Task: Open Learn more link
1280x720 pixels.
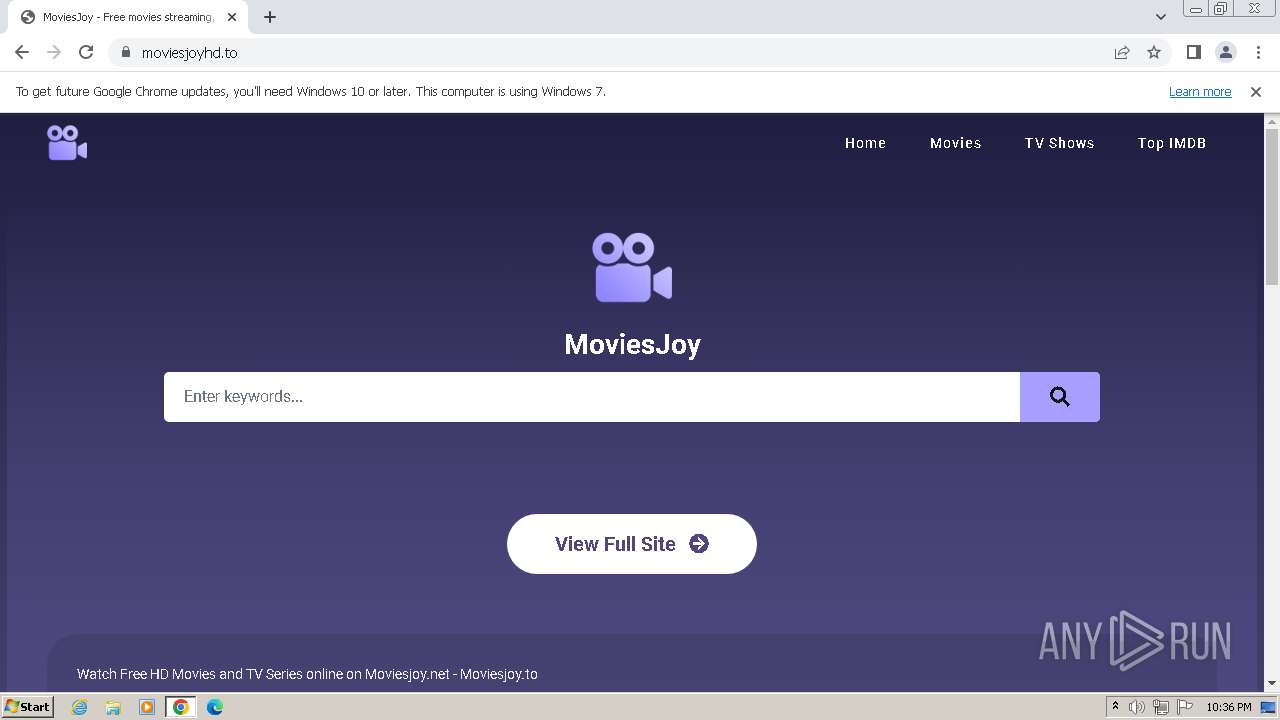Action: pyautogui.click(x=1200, y=91)
